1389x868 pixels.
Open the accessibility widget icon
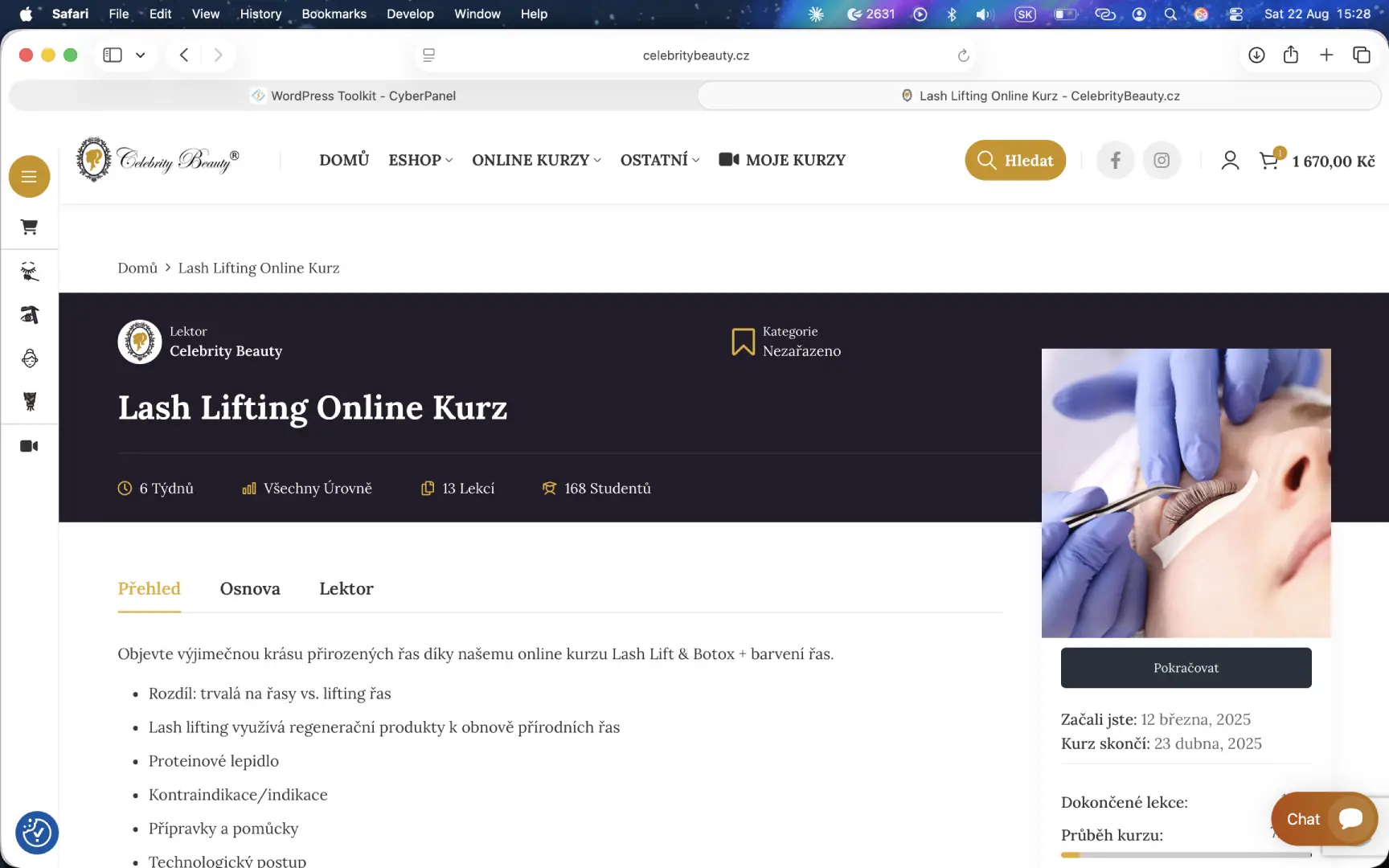coord(37,833)
